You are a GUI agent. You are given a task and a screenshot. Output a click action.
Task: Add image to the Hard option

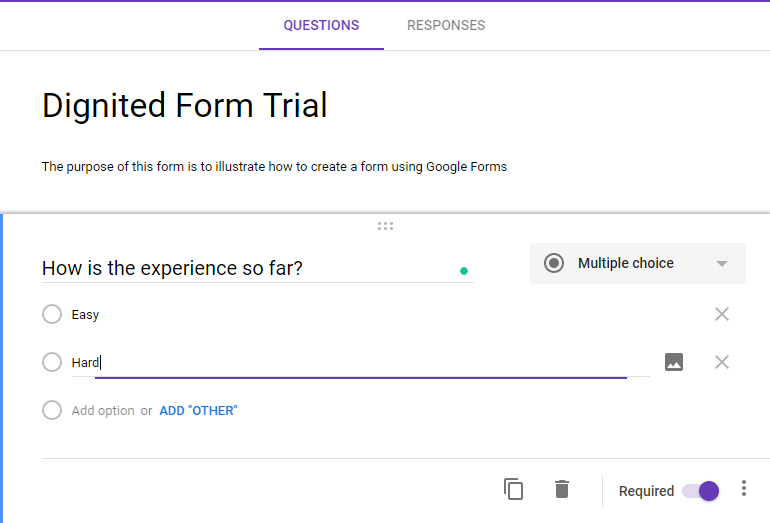point(674,362)
